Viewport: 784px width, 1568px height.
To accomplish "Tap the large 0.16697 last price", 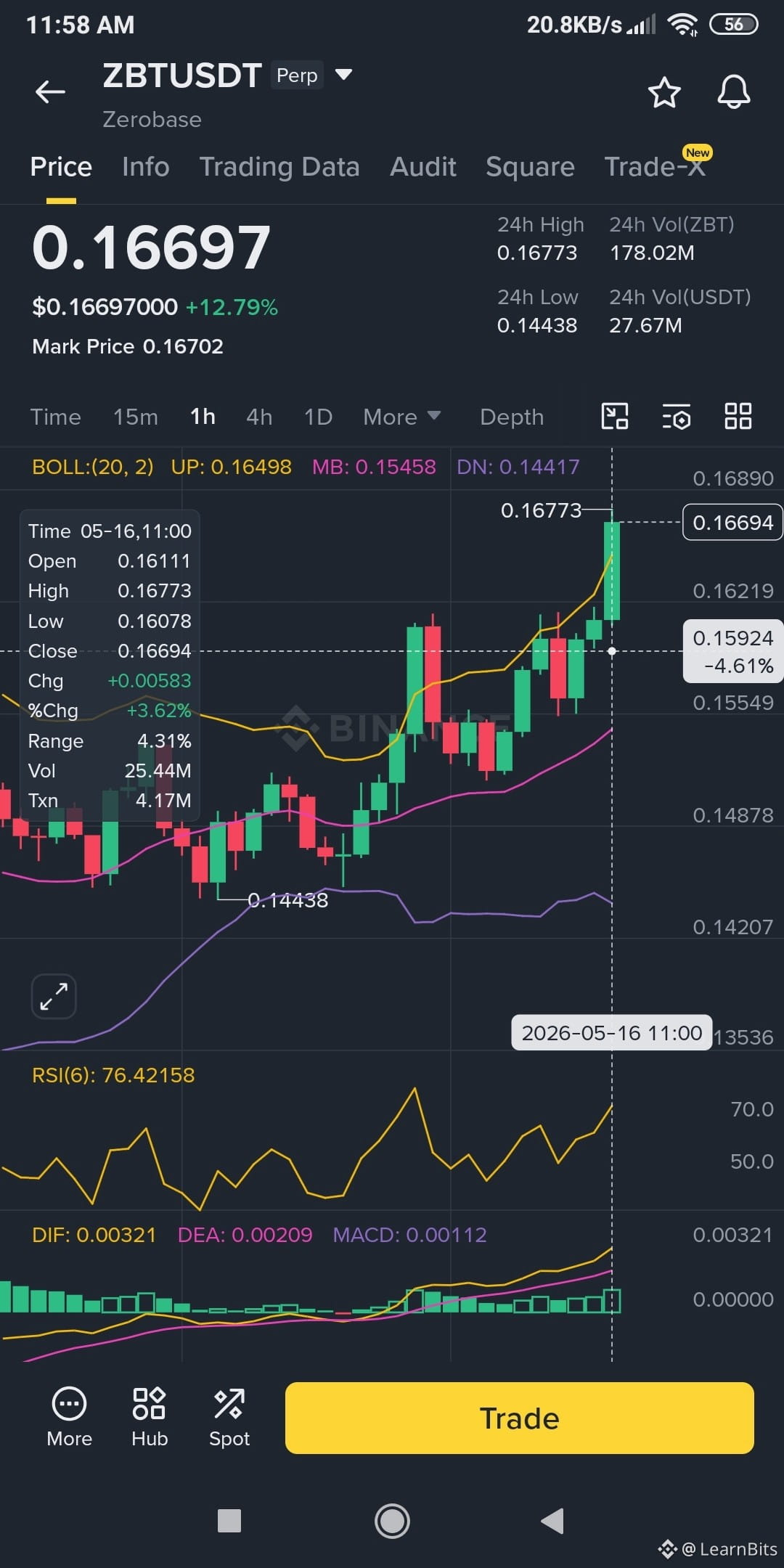I will (x=151, y=248).
